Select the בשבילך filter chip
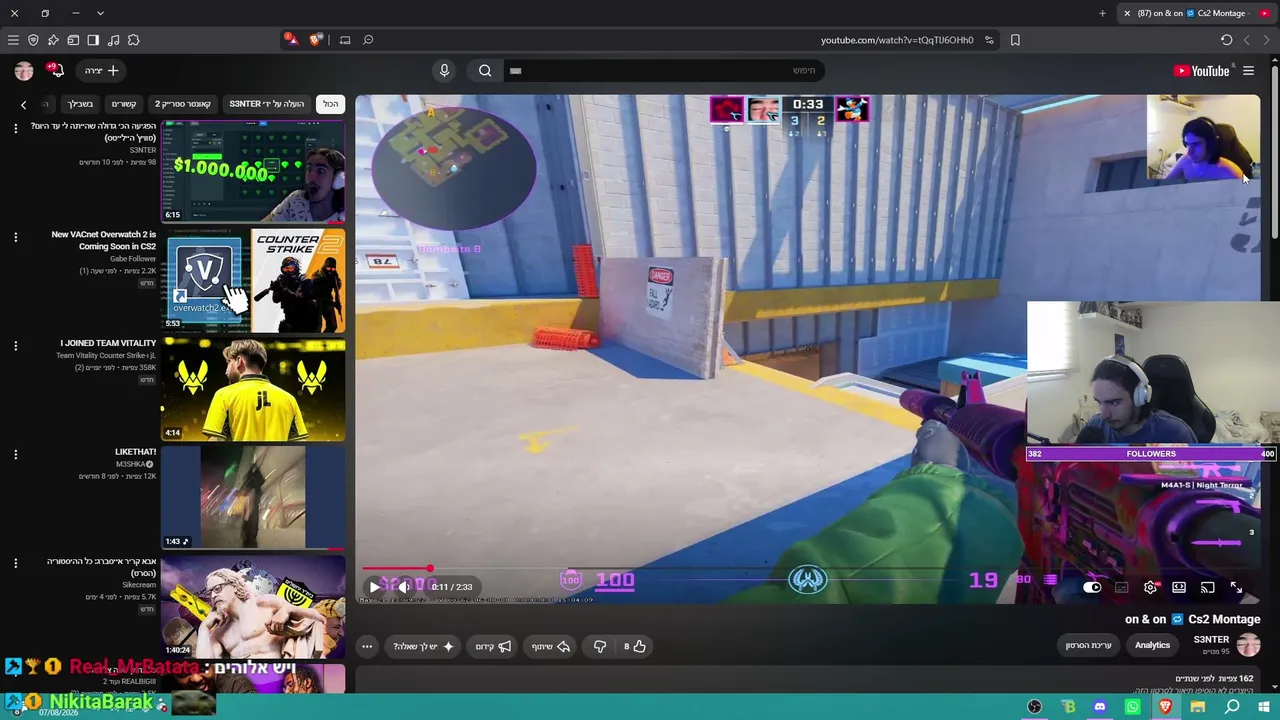1280x720 pixels. tap(80, 104)
